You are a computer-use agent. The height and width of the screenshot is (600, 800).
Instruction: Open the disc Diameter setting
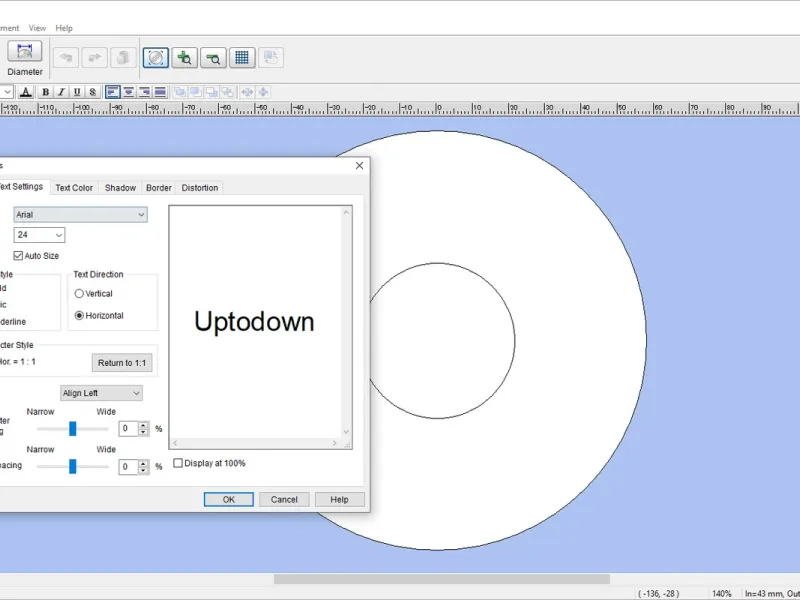point(24,58)
